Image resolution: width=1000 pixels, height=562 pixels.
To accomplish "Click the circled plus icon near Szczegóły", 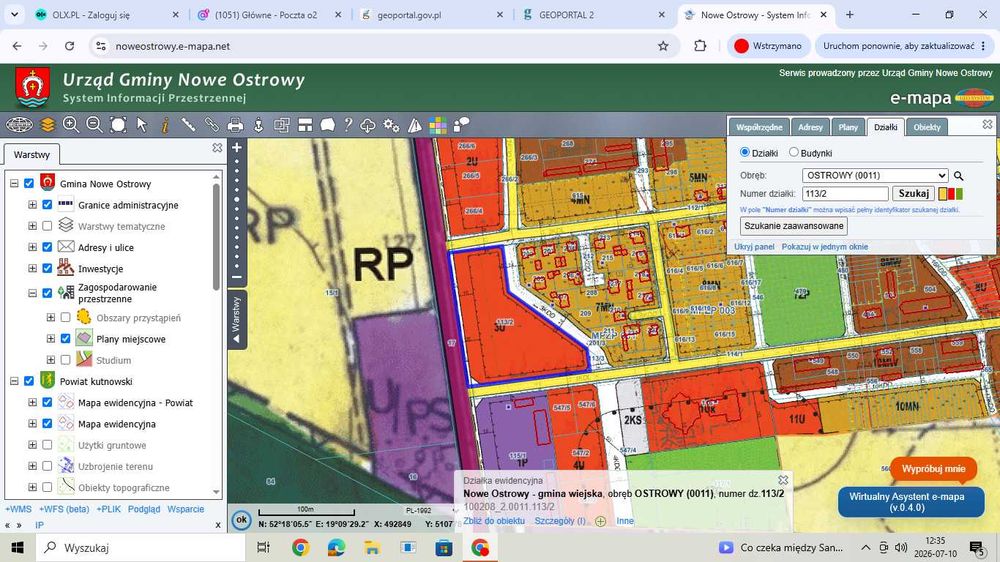I will pyautogui.click(x=600, y=521).
